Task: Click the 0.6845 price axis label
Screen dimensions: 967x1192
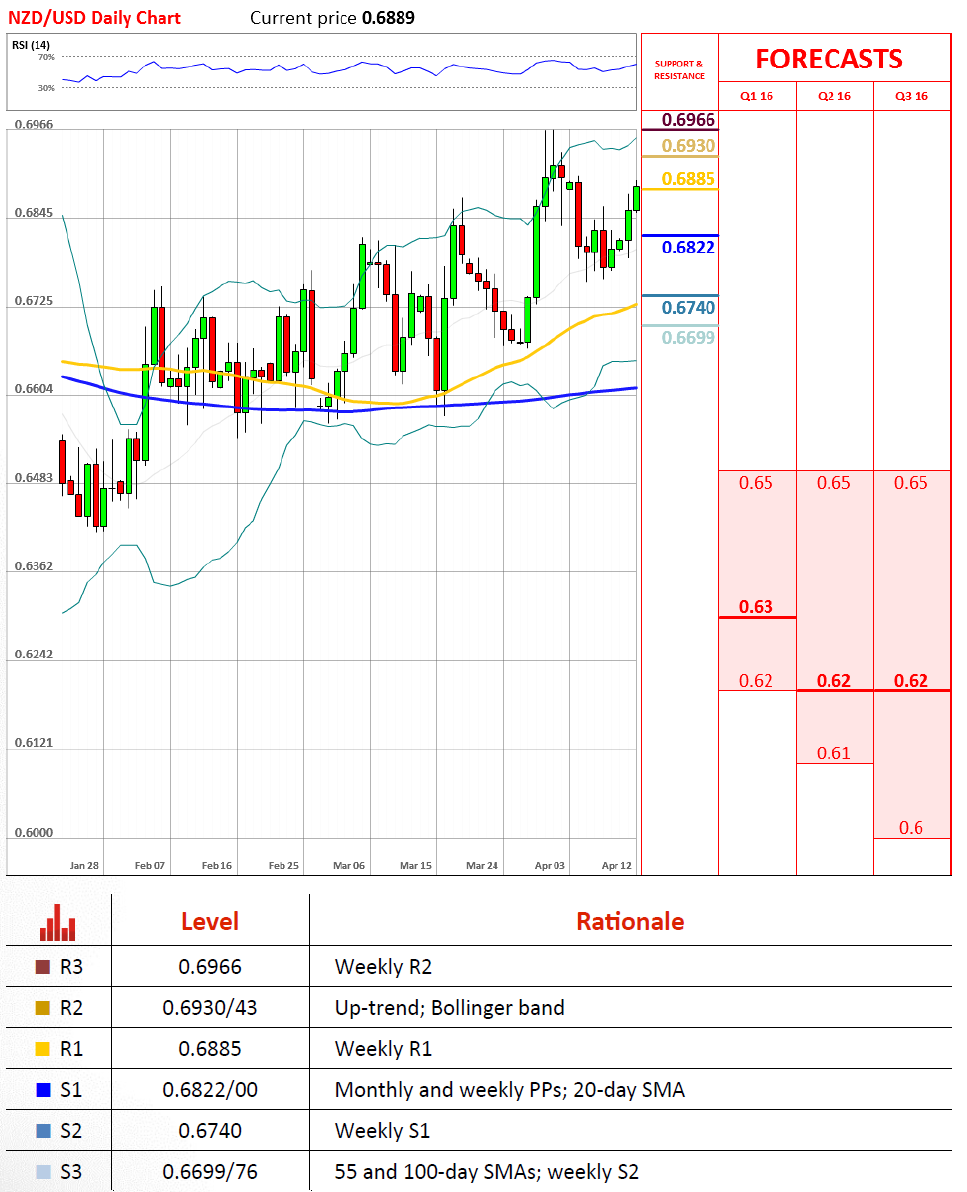Action: (x=34, y=213)
